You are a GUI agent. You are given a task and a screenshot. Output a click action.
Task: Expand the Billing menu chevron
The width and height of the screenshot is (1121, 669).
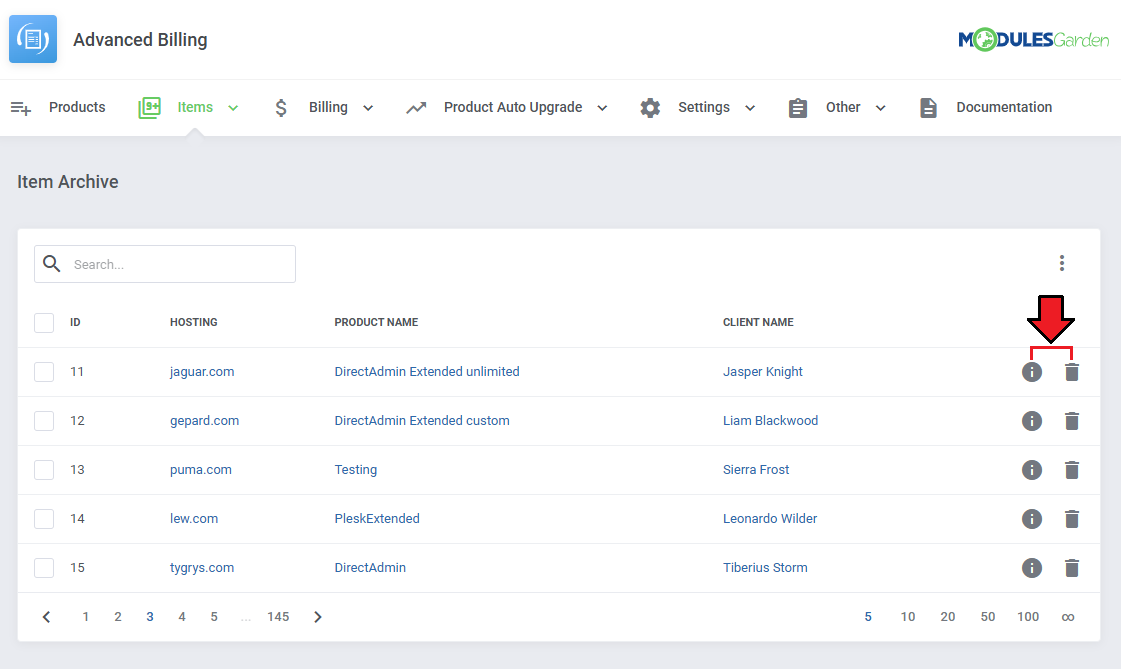click(368, 108)
